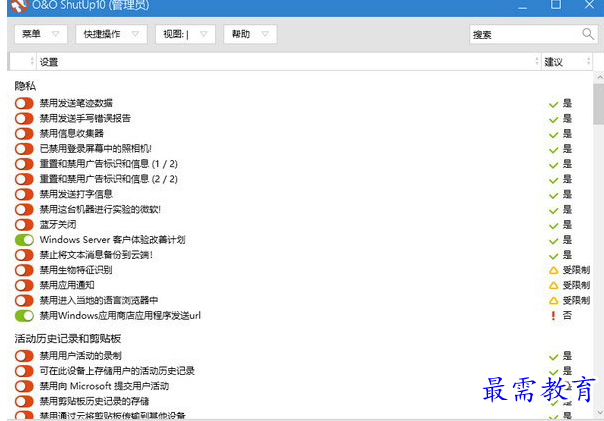This screenshot has width=604, height=421.
Task: Click the 禁用应用通知 setting label
Action: tap(67, 285)
